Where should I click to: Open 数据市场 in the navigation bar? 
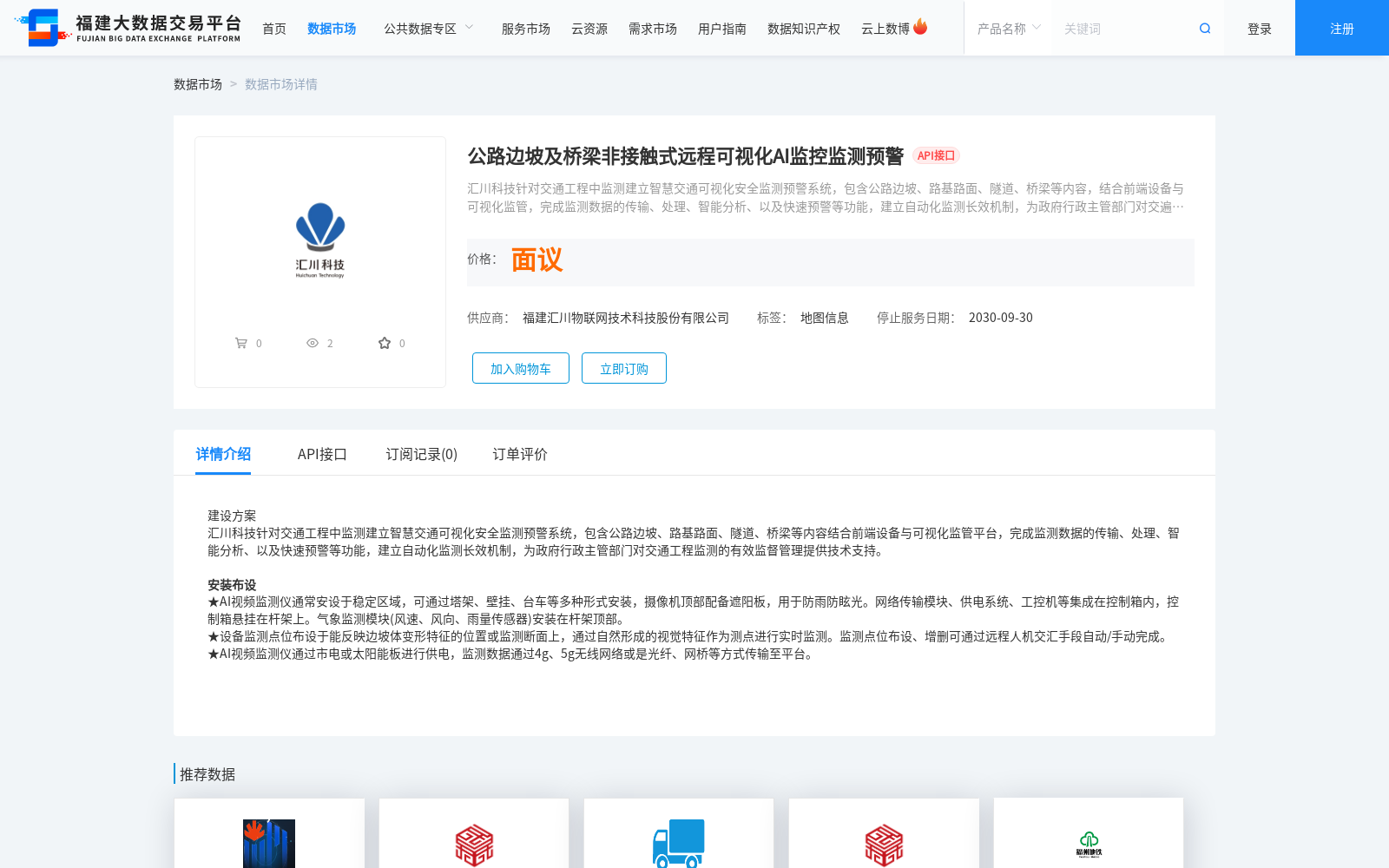pos(332,29)
